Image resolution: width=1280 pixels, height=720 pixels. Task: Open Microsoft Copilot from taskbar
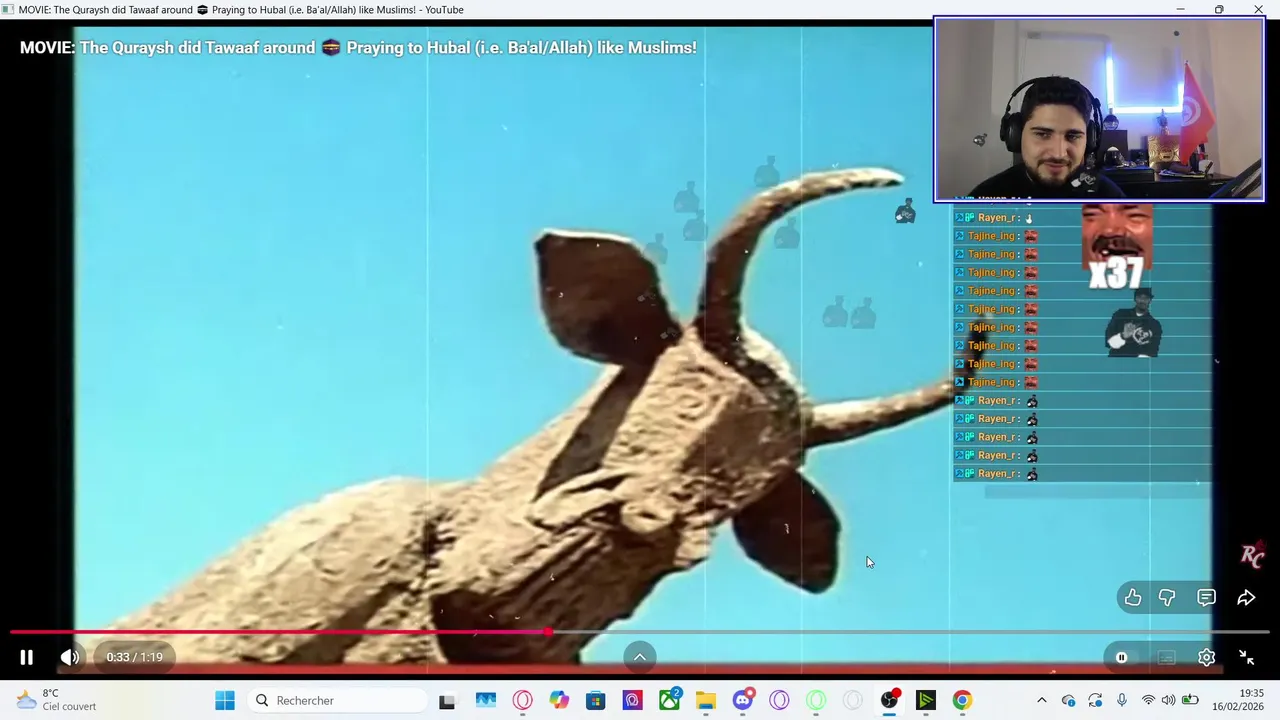559,700
